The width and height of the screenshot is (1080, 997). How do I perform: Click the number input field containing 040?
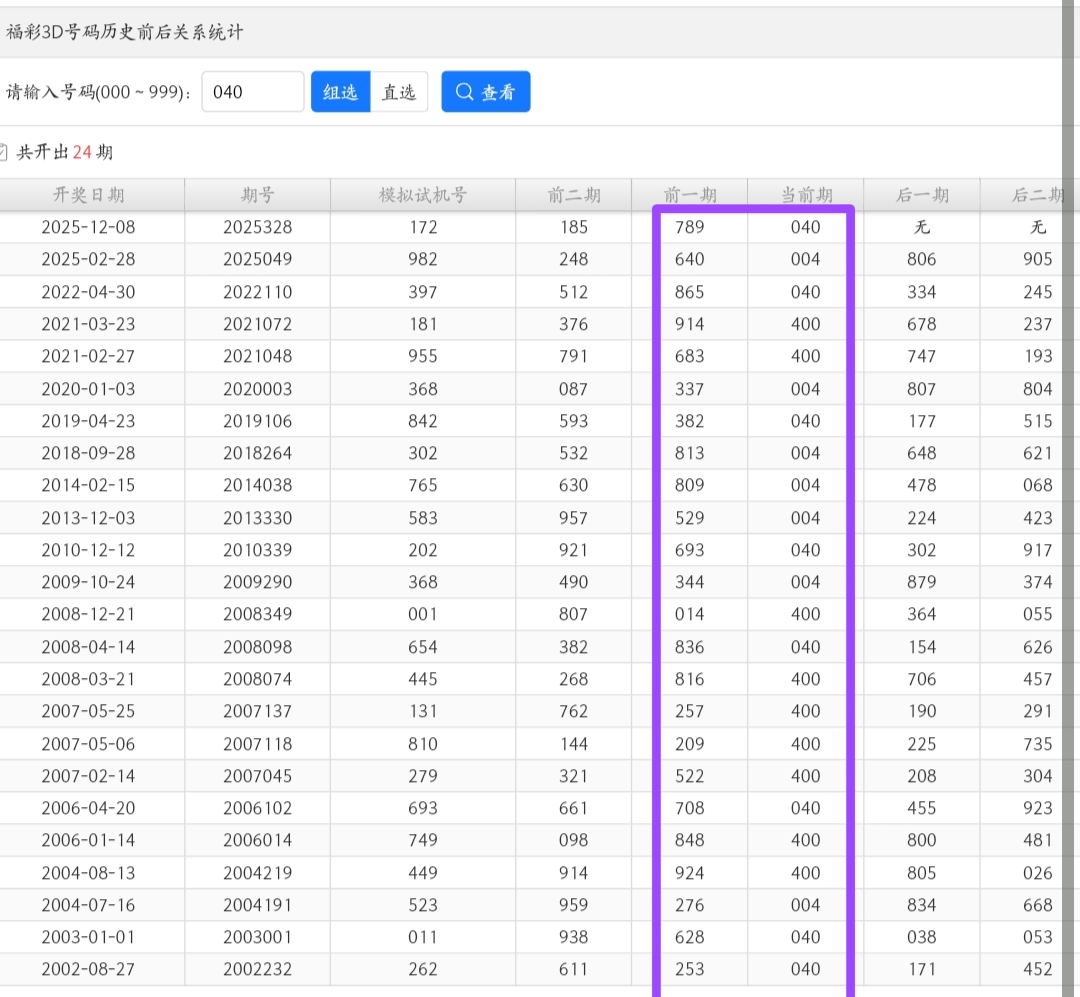click(x=252, y=92)
